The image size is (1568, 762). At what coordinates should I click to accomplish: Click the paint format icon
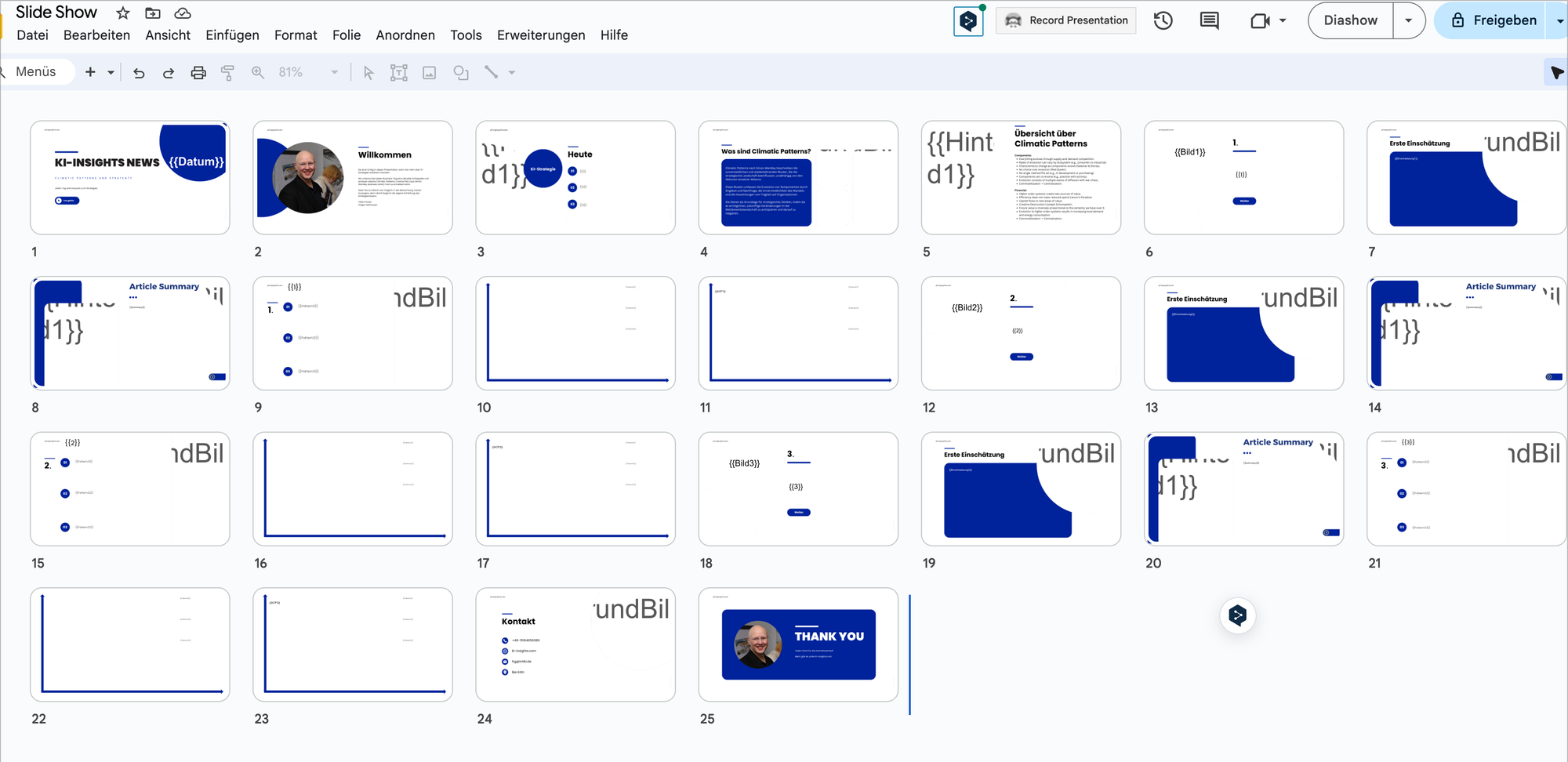(x=227, y=73)
